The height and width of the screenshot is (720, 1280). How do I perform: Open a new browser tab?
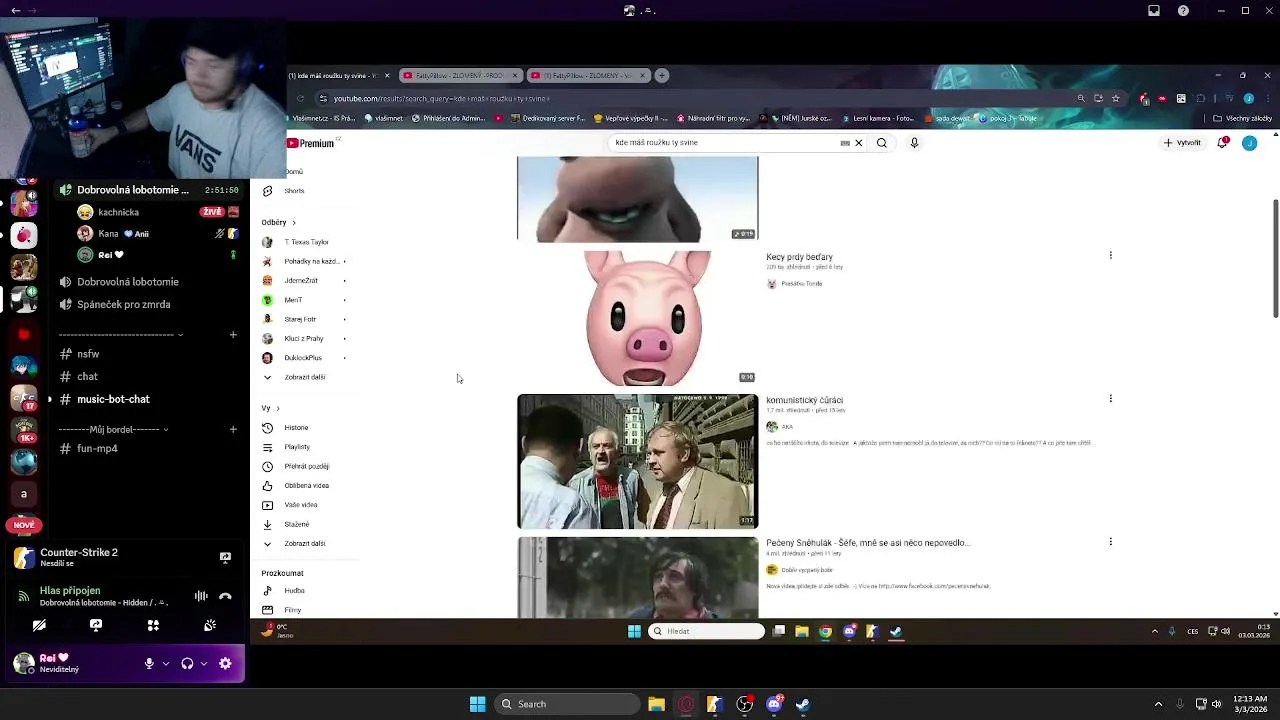pyautogui.click(x=661, y=75)
